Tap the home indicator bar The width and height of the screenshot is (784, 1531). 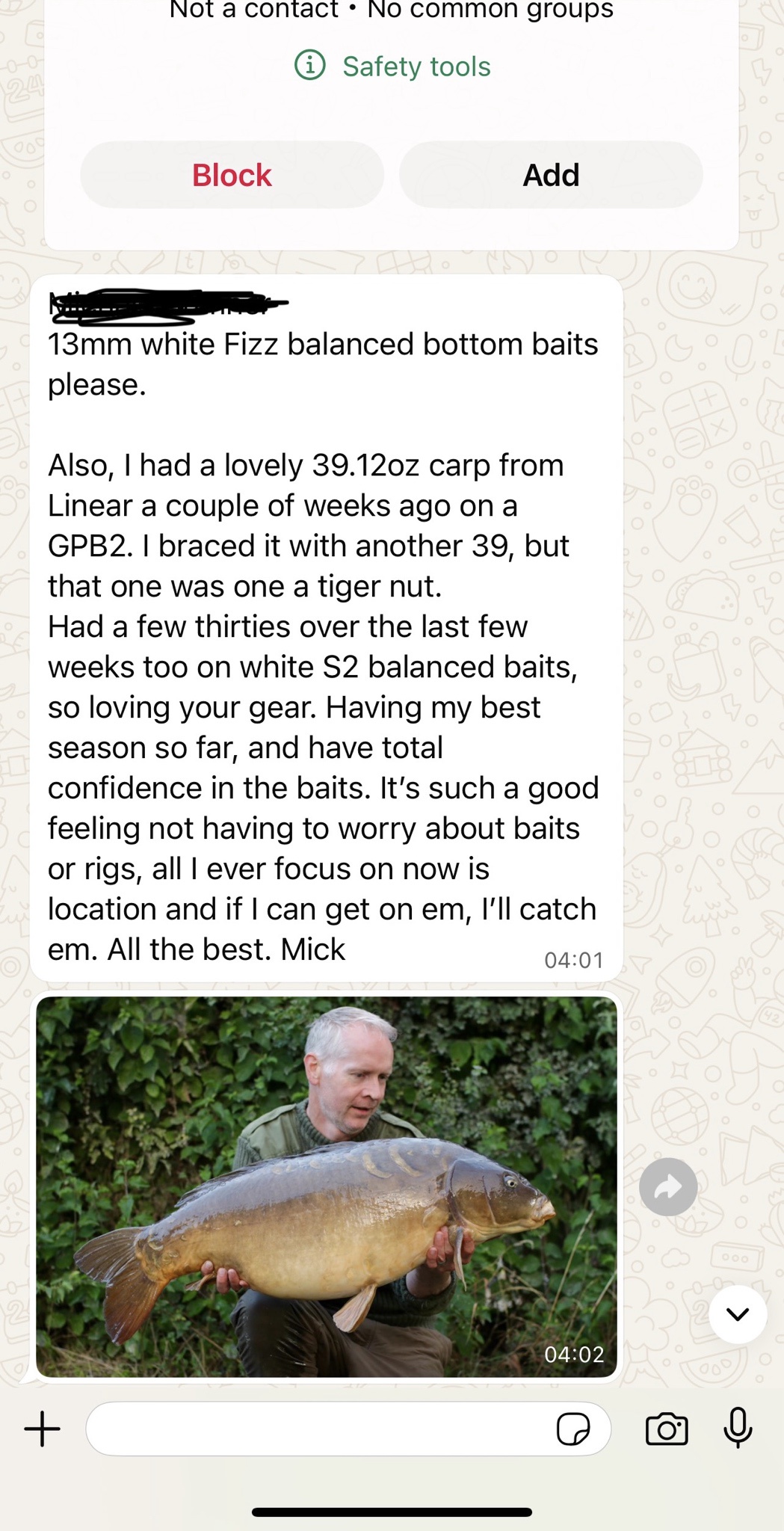click(392, 1512)
